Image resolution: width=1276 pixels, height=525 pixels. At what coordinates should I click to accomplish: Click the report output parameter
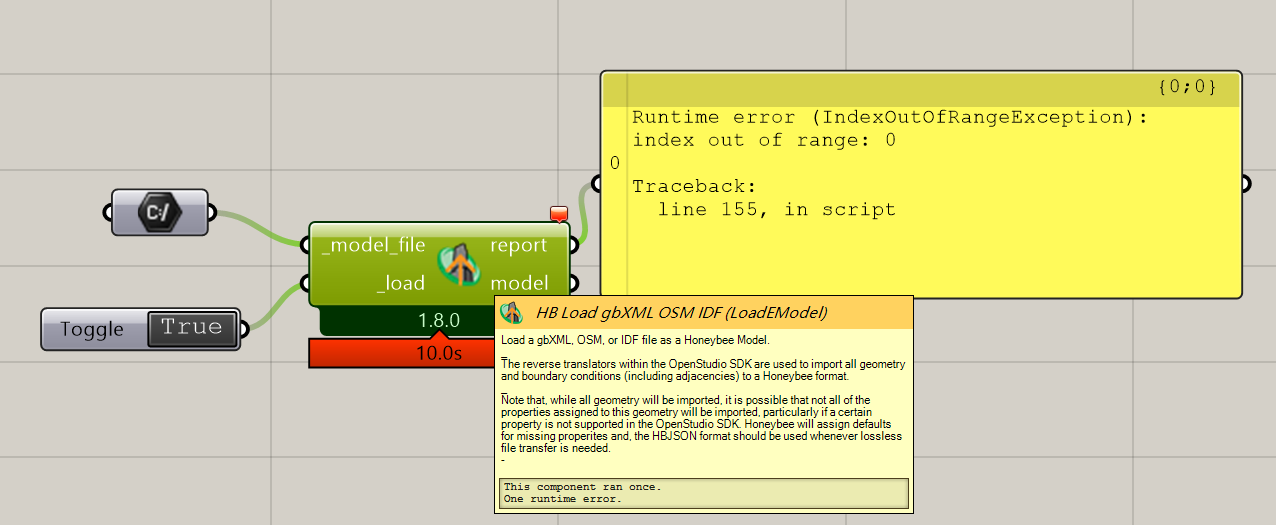click(x=518, y=245)
